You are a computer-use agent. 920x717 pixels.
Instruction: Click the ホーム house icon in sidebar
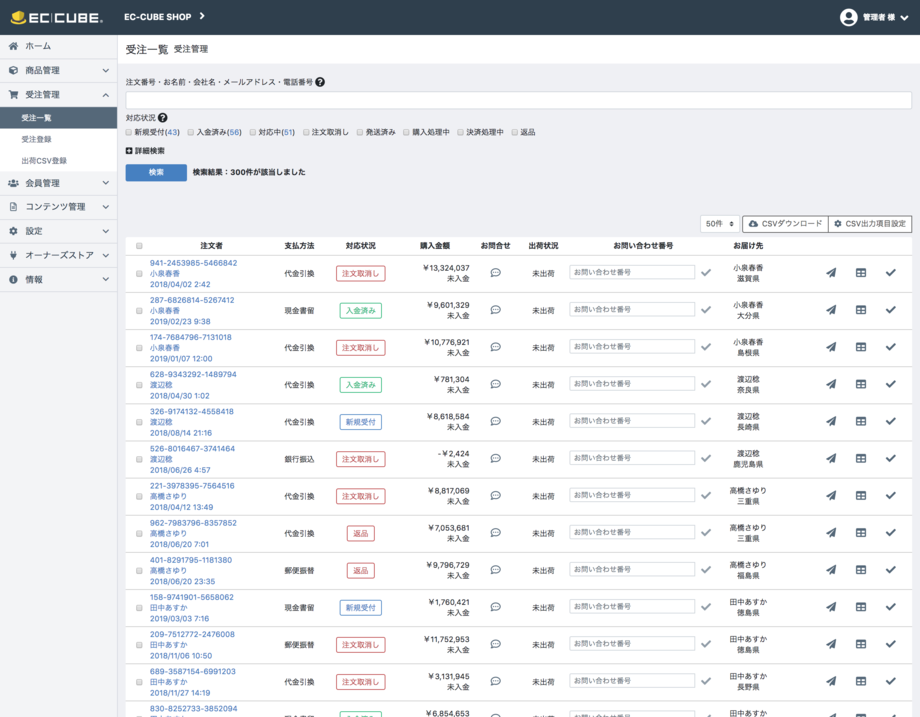[13, 46]
